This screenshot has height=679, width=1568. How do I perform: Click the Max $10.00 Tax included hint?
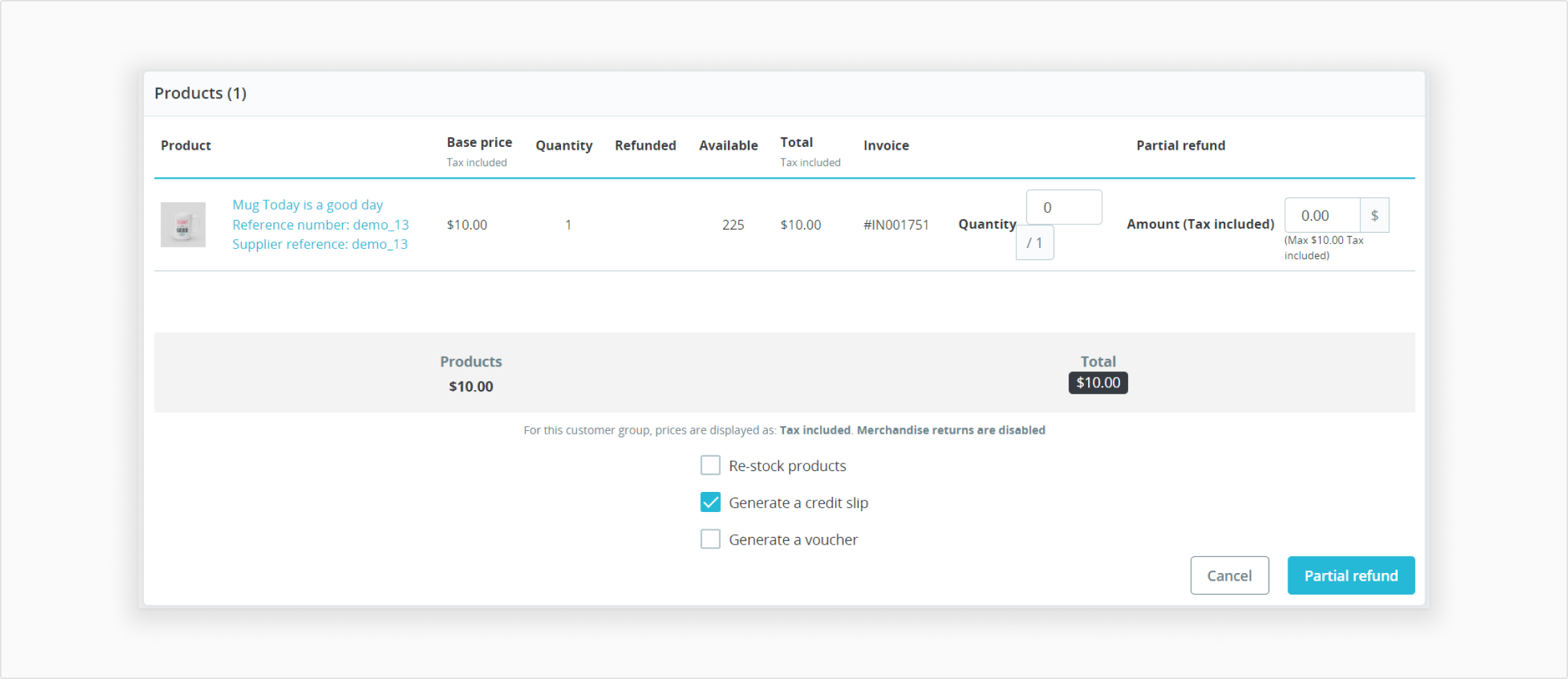coord(1324,247)
